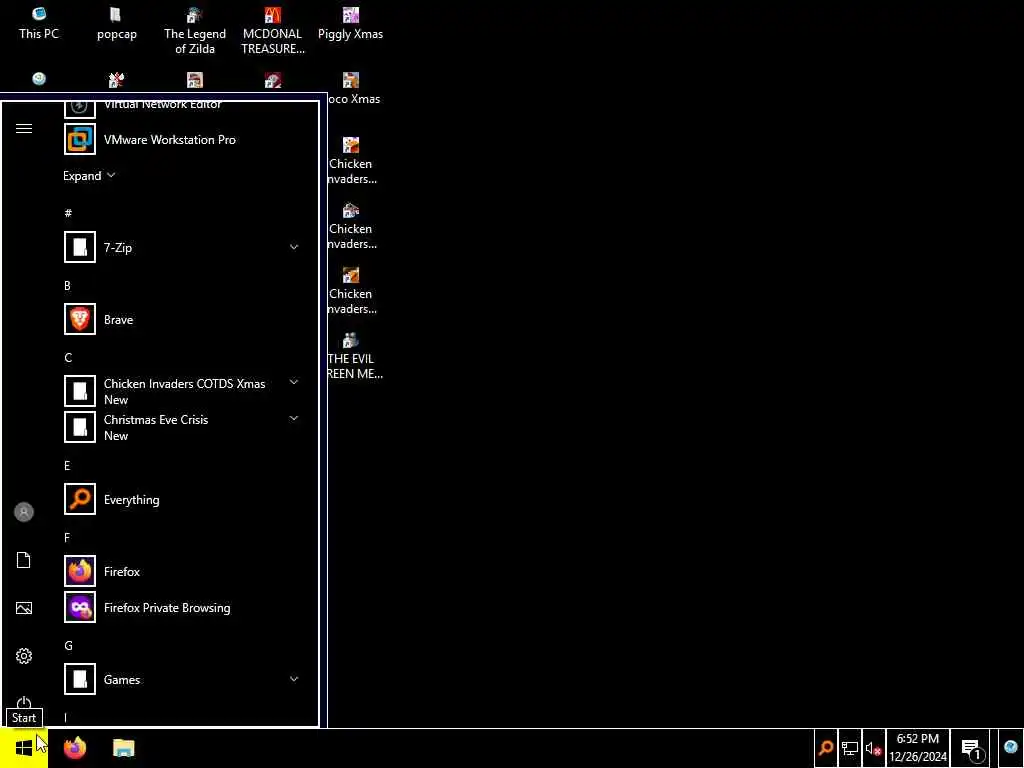
Task: Click the Windows Start button
Action: point(24,748)
